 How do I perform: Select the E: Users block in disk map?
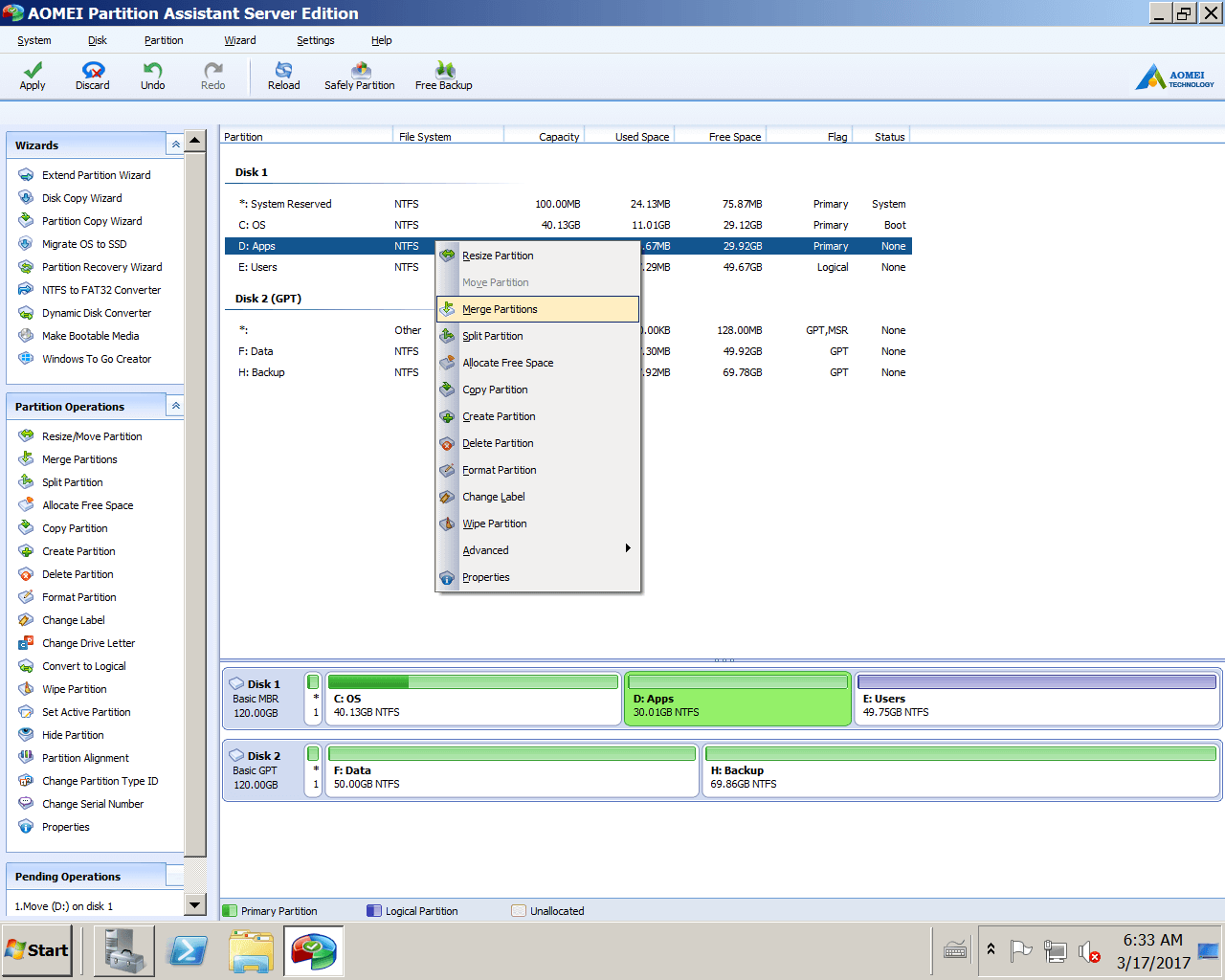click(x=1036, y=699)
